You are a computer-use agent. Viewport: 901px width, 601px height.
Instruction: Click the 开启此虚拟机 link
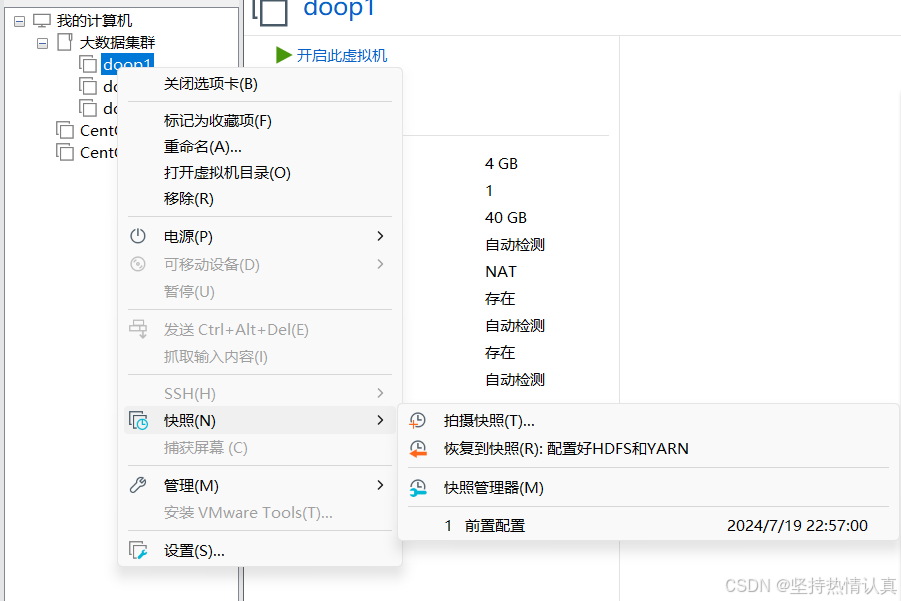click(341, 55)
